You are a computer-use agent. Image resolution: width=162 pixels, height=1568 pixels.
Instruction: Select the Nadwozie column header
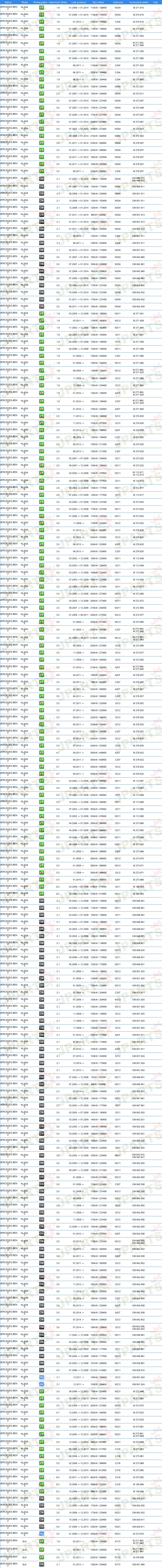click(x=118, y=2)
